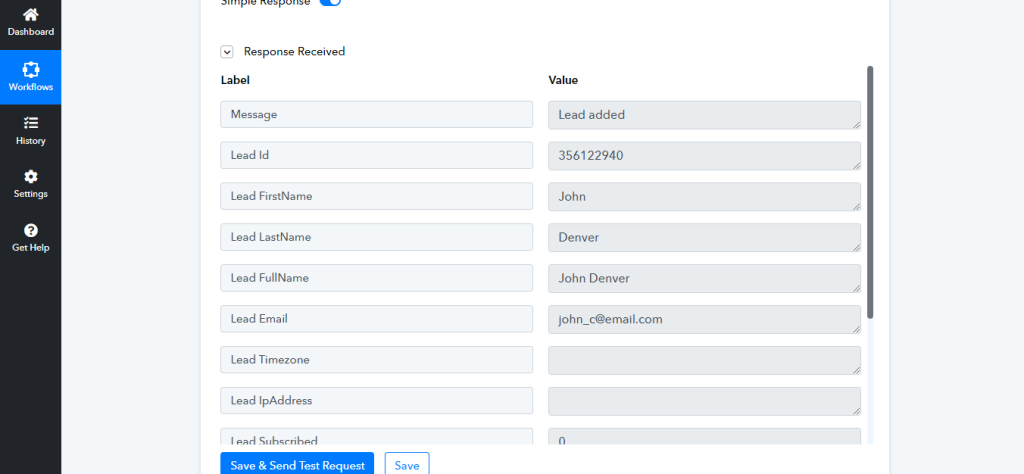Screen dimensions: 1024x474
Task: Click Save & Send Test Request
Action: tap(297, 464)
